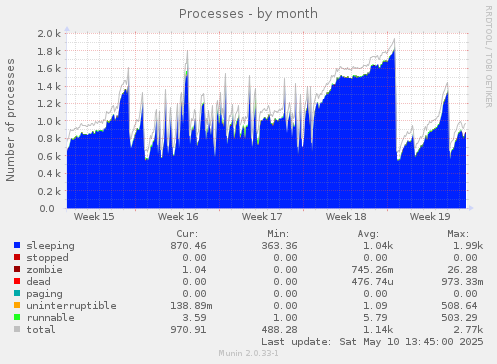
Task: Click the total minimum value 488.28
Action: pyautogui.click(x=279, y=330)
